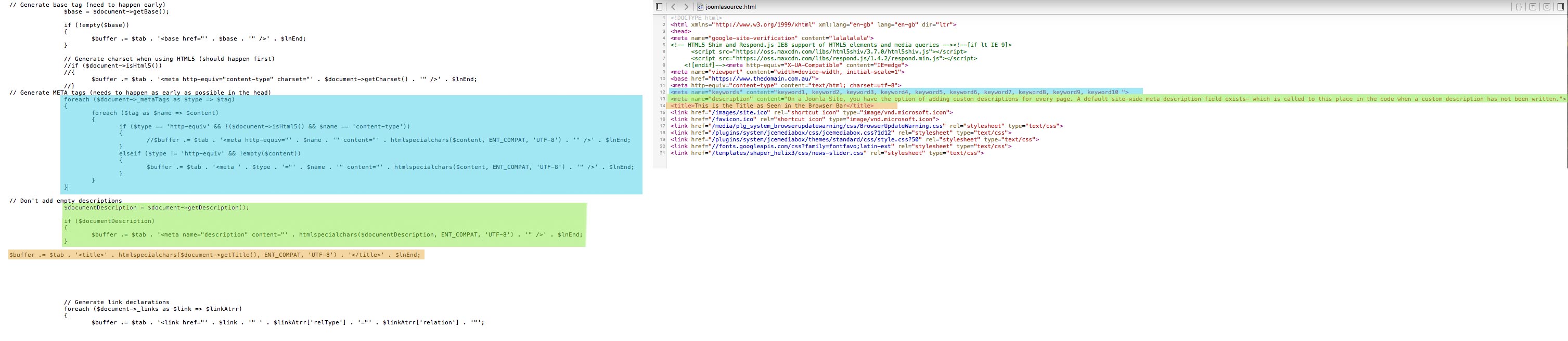Click the getCharset() $buffer PHP line
The width and height of the screenshot is (1568, 341).
pos(284,79)
